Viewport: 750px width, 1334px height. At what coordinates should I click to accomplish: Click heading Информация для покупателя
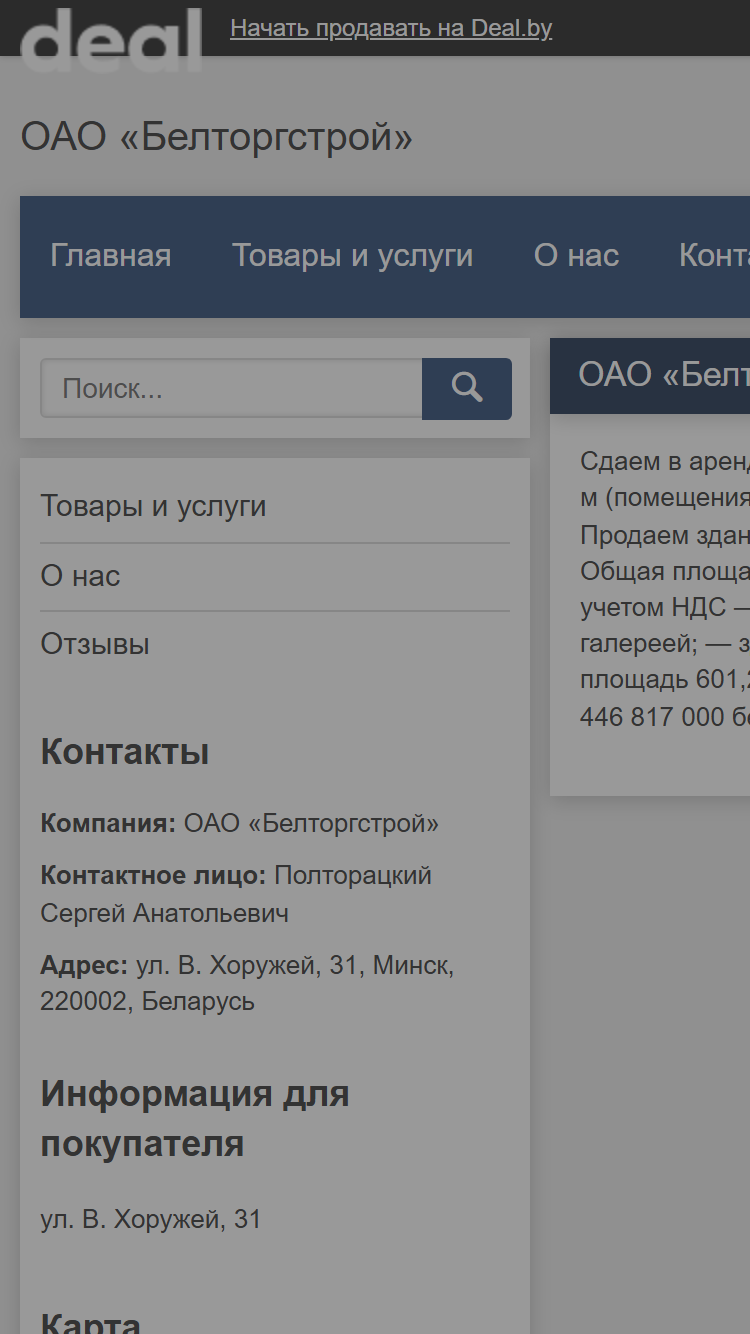pos(195,1119)
